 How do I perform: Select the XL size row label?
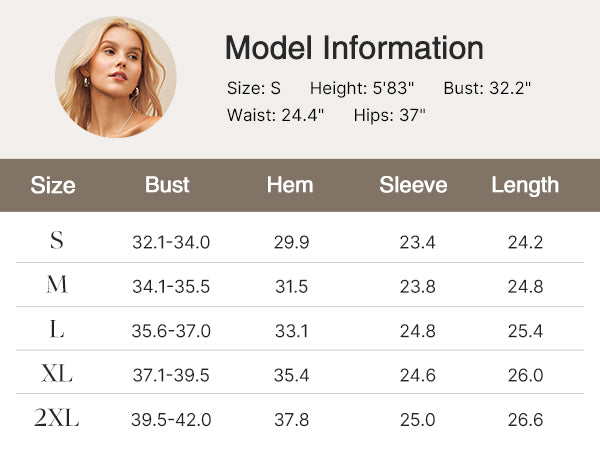[x=57, y=374]
